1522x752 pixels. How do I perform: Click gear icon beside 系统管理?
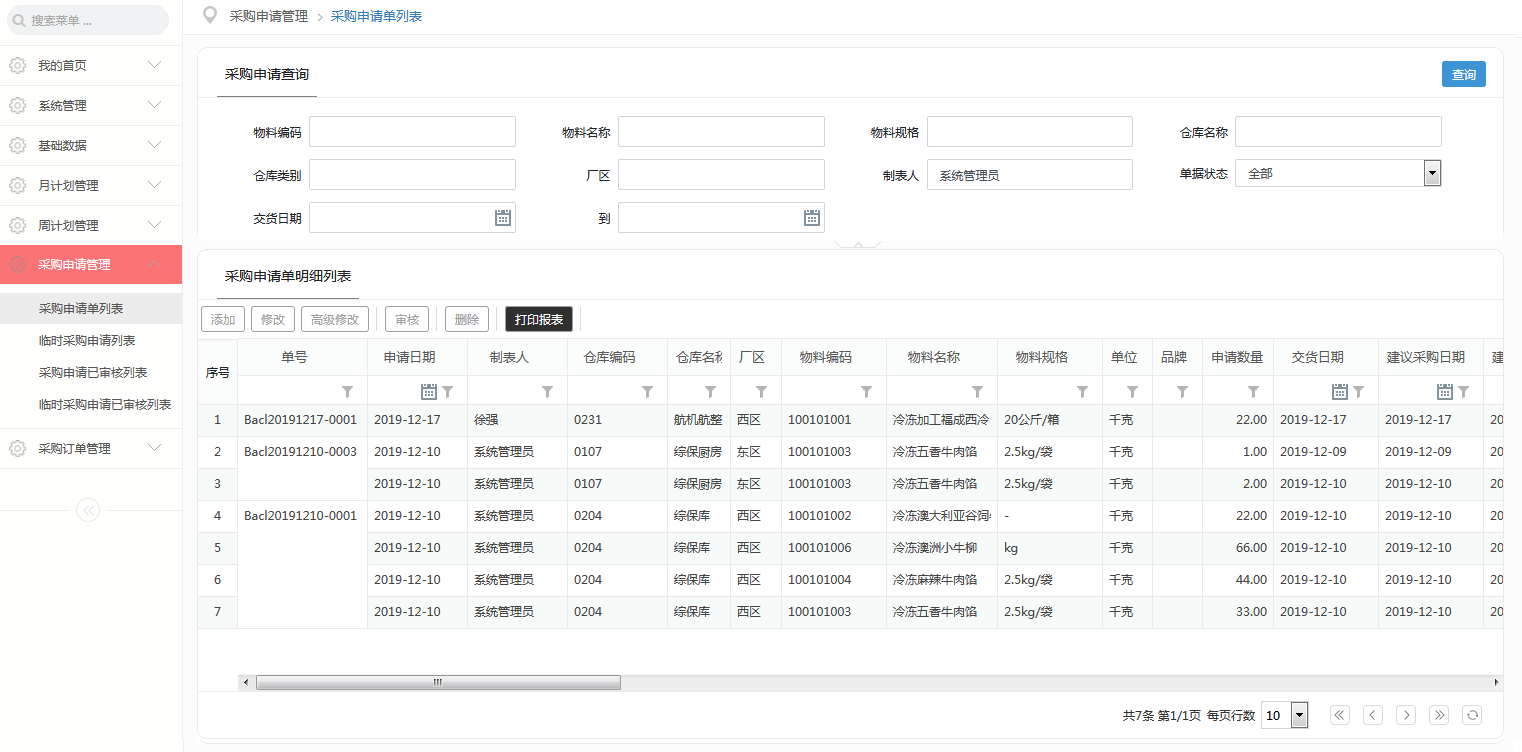(17, 105)
